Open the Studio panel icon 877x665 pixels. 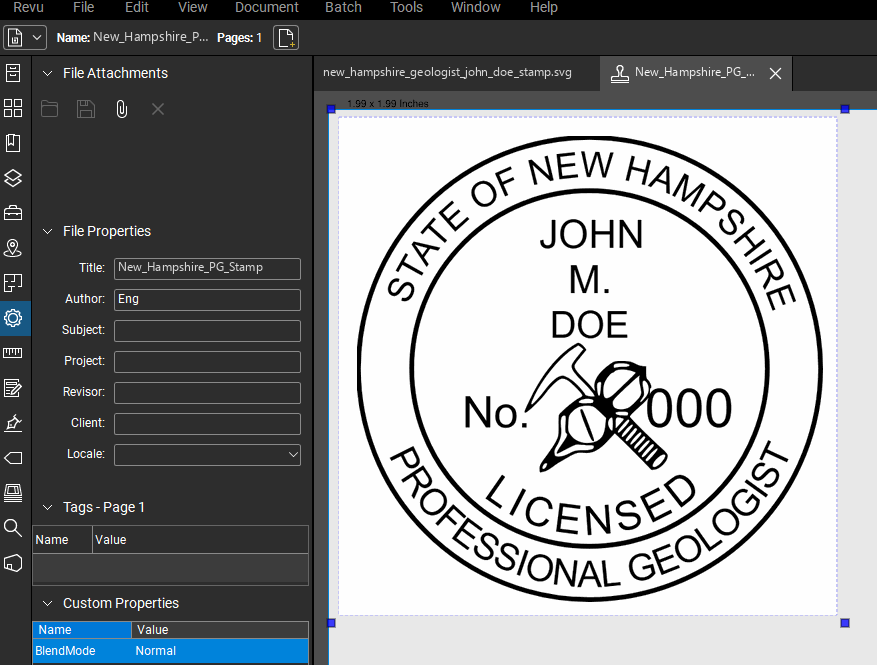pos(13,493)
